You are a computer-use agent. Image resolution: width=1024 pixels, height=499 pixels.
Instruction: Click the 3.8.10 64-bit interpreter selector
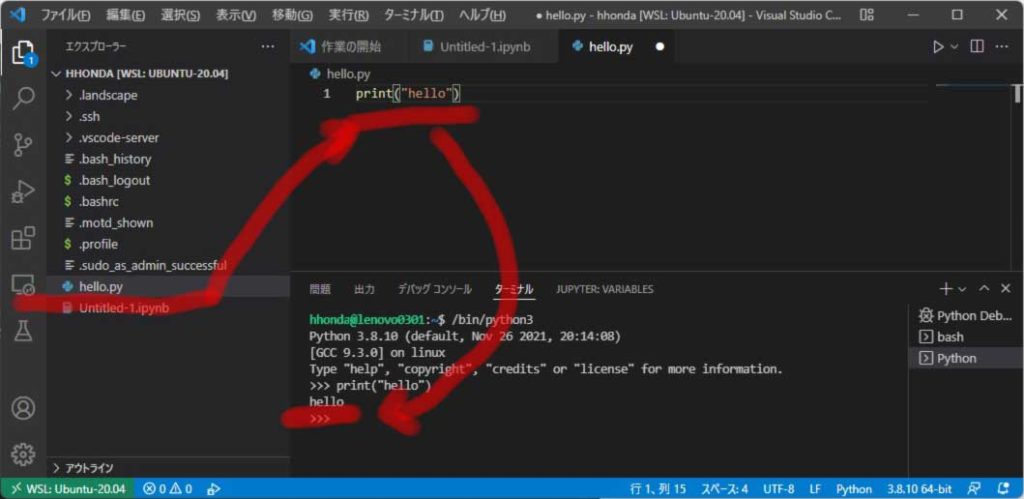pyautogui.click(x=921, y=489)
